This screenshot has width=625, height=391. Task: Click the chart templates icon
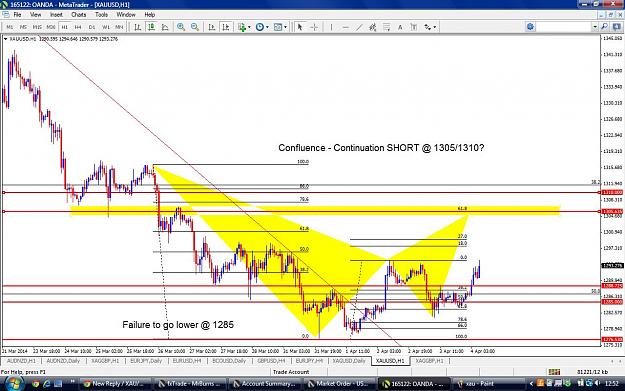coord(278,27)
